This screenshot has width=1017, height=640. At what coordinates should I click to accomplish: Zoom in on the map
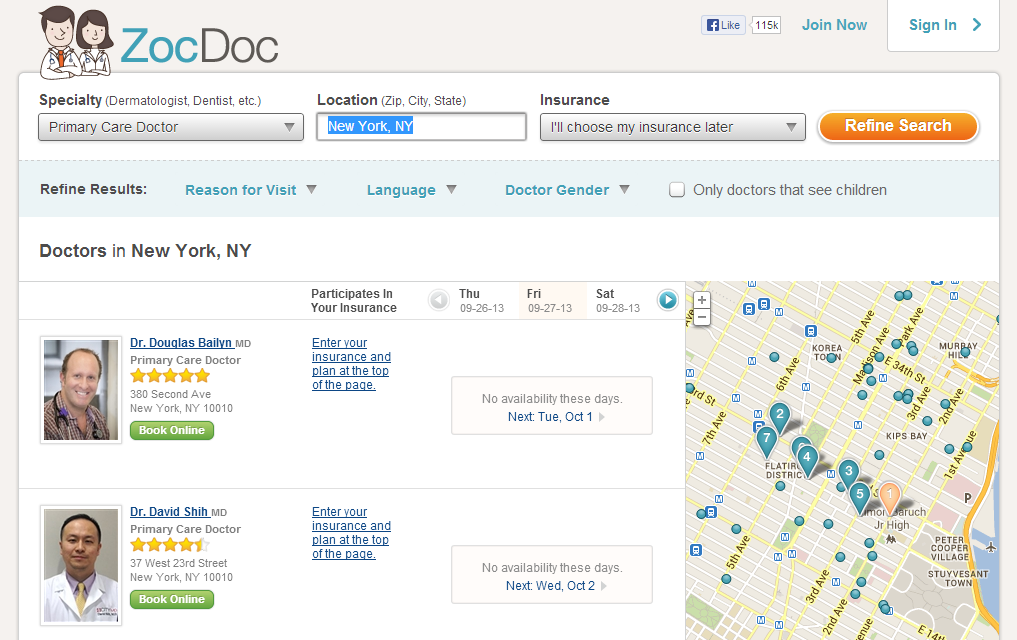click(x=702, y=300)
